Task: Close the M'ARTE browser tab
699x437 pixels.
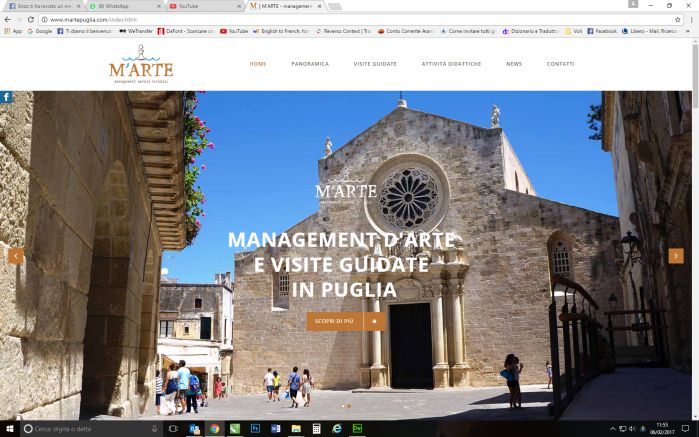Action: coord(319,6)
